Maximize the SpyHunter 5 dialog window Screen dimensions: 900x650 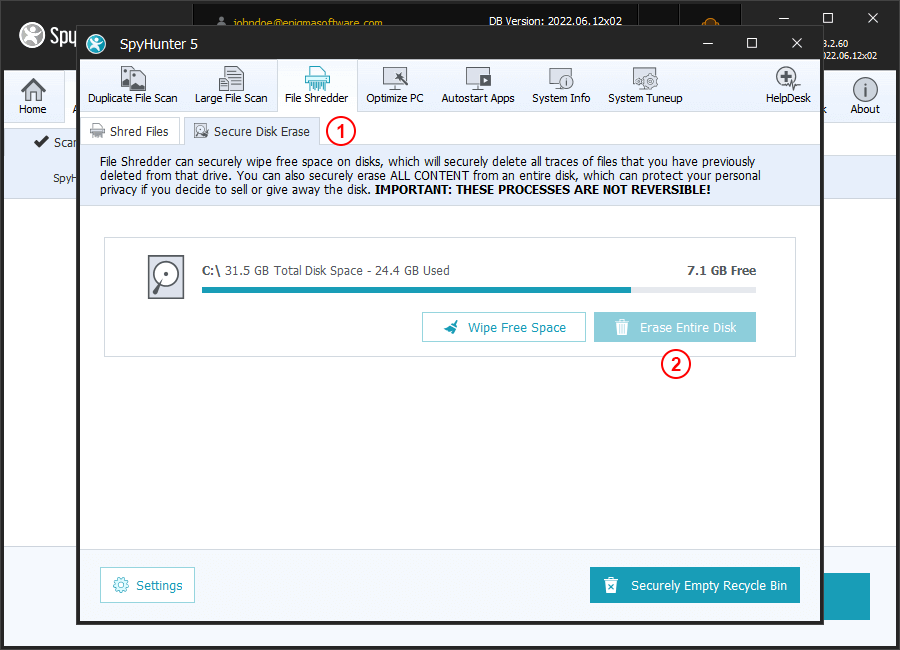point(752,43)
